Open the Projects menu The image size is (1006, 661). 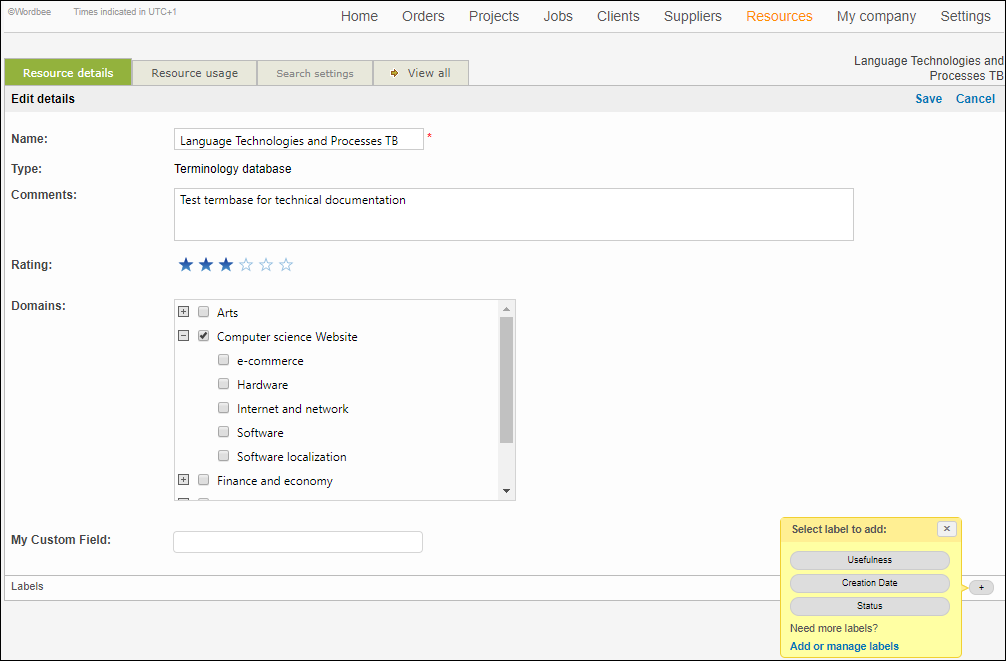494,16
